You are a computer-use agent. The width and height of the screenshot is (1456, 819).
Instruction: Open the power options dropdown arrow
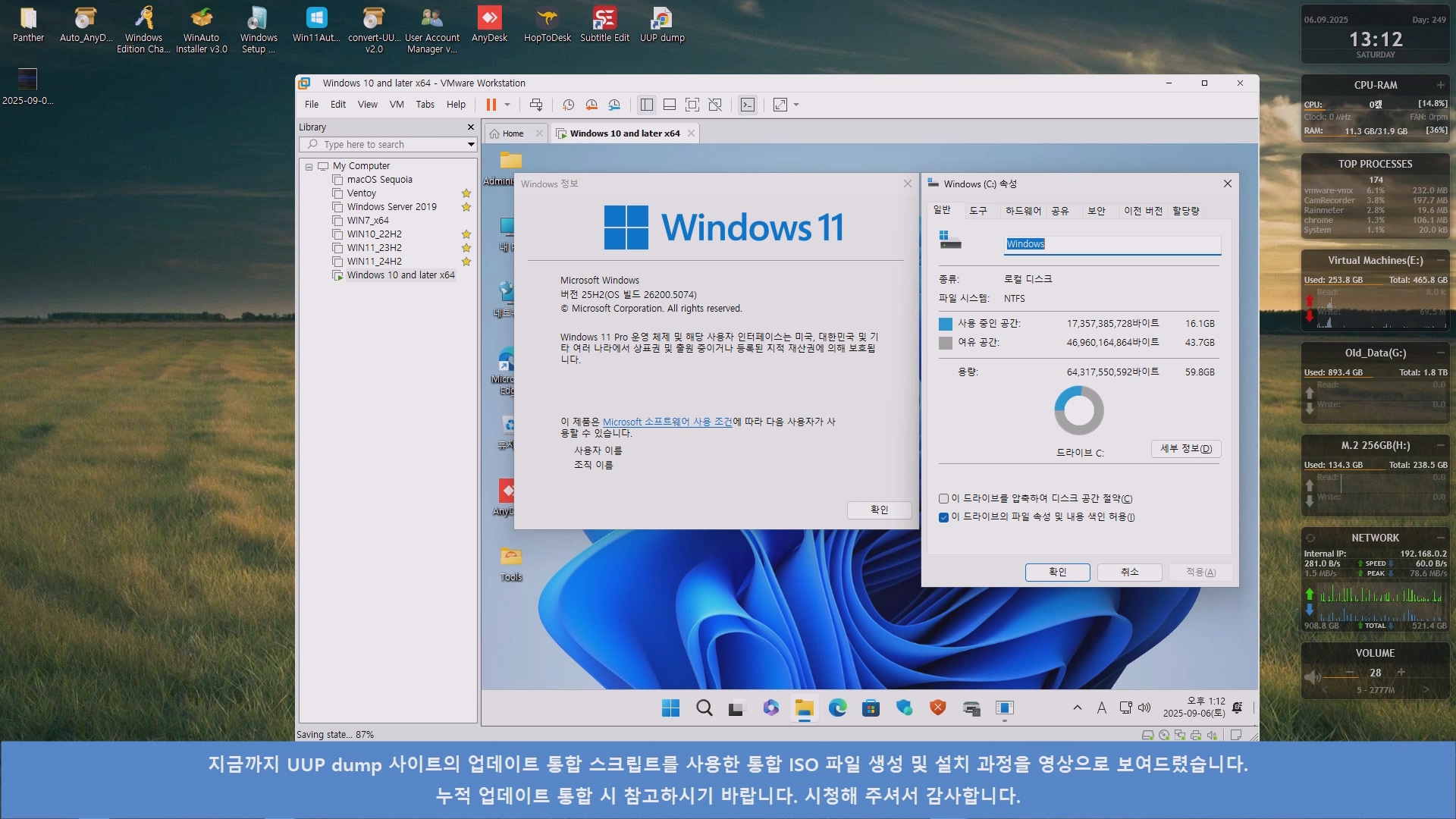coord(507,105)
